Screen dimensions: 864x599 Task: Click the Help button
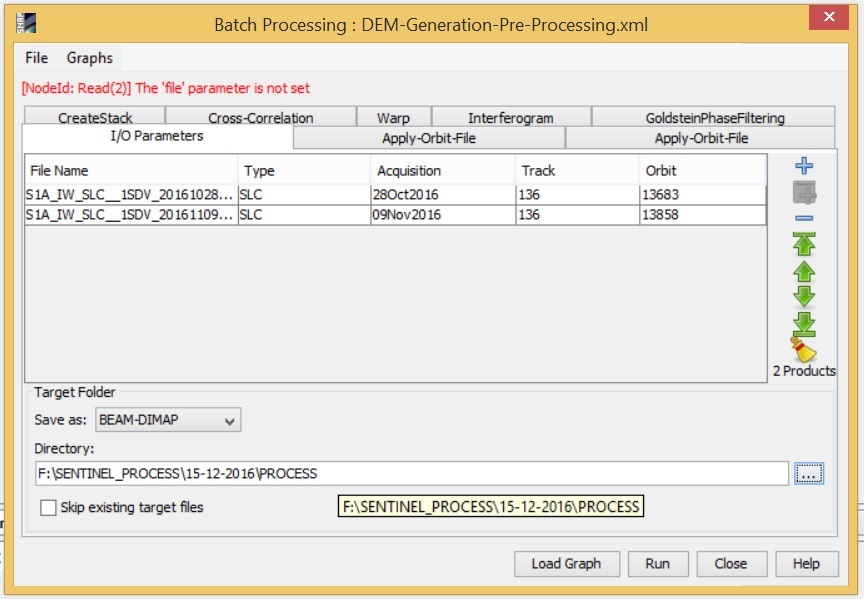click(x=806, y=563)
